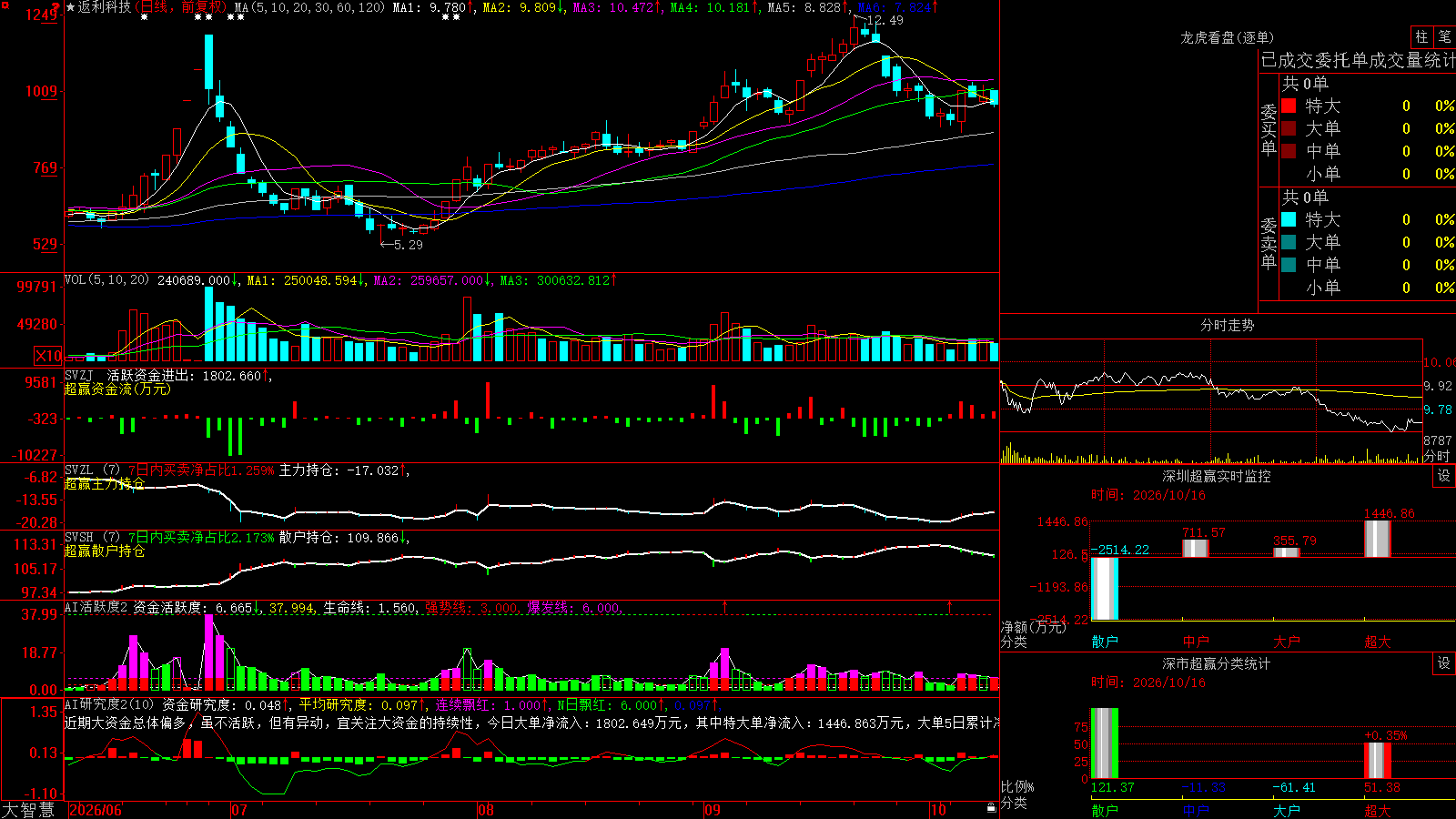Click the teal 大单 sell-order swatch
1456x819 pixels.
(1289, 242)
